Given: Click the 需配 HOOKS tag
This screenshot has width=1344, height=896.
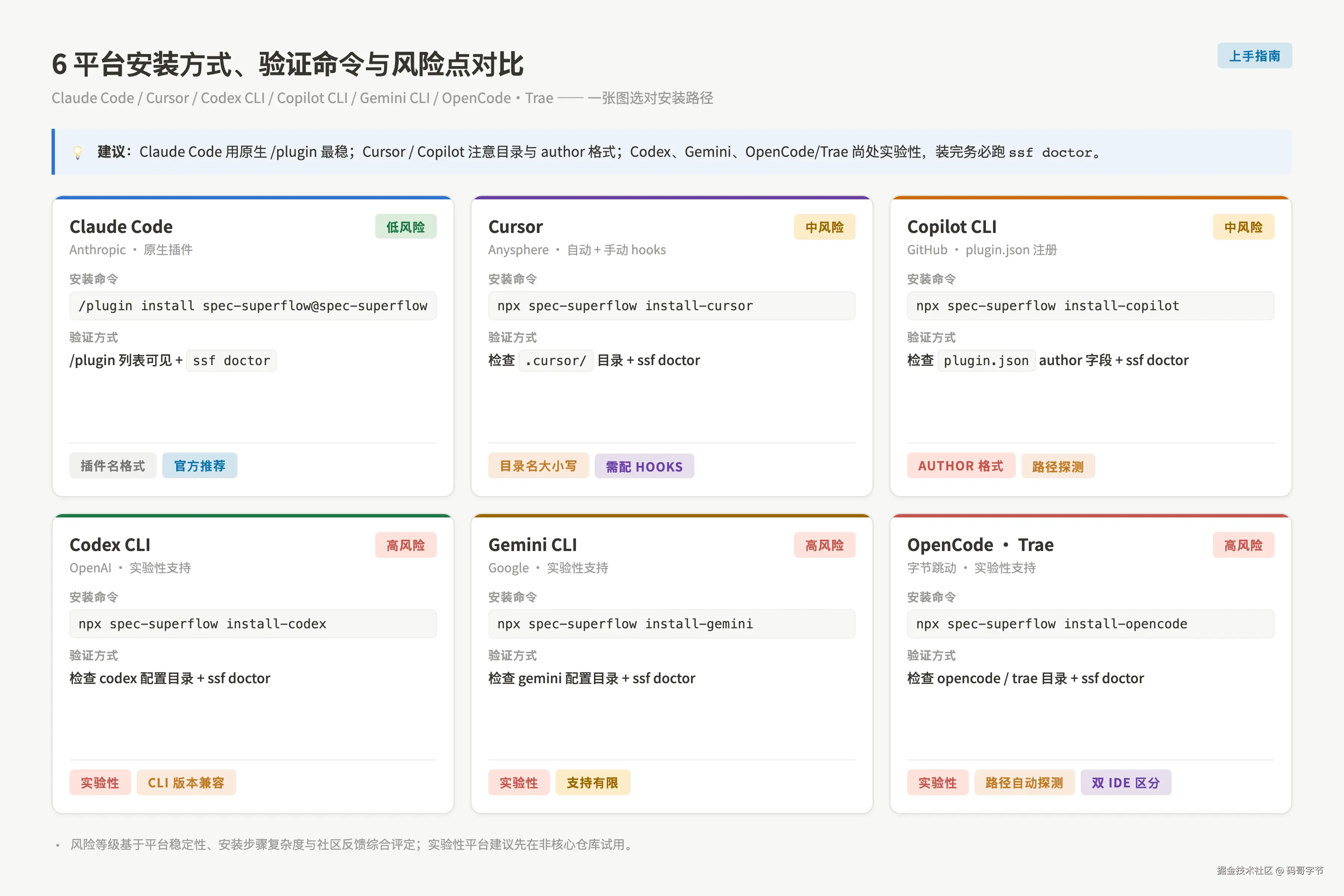Looking at the screenshot, I should 644,466.
